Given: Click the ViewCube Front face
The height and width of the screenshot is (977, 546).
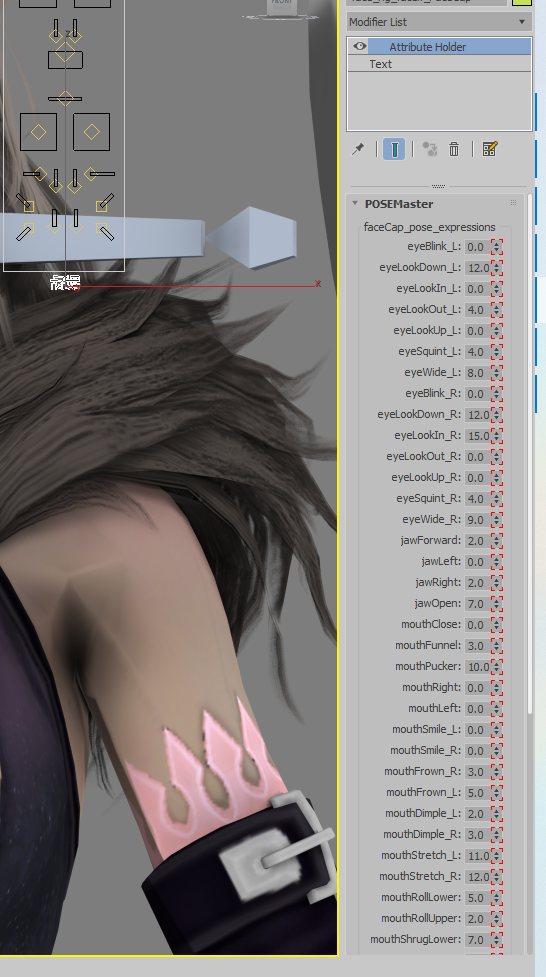Looking at the screenshot, I should pos(280,6).
